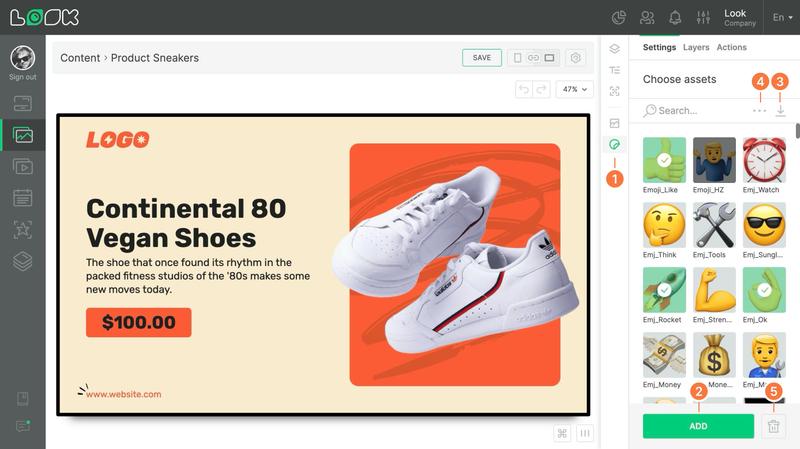
Task: Deselect the Emj_Ok asset
Action: [764, 290]
